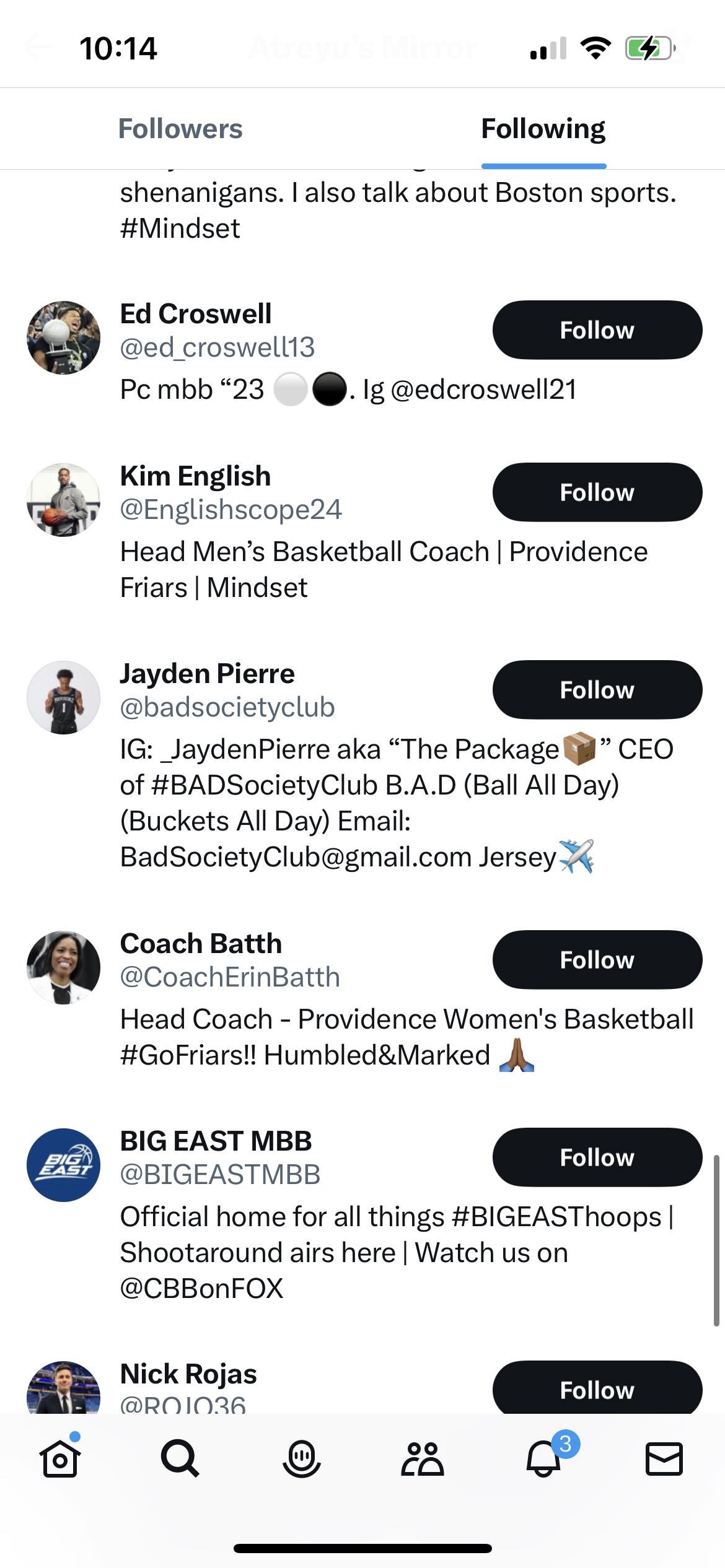Viewport: 725px width, 1568px height.
Task: Open the Messages envelope icon
Action: [x=664, y=1459]
